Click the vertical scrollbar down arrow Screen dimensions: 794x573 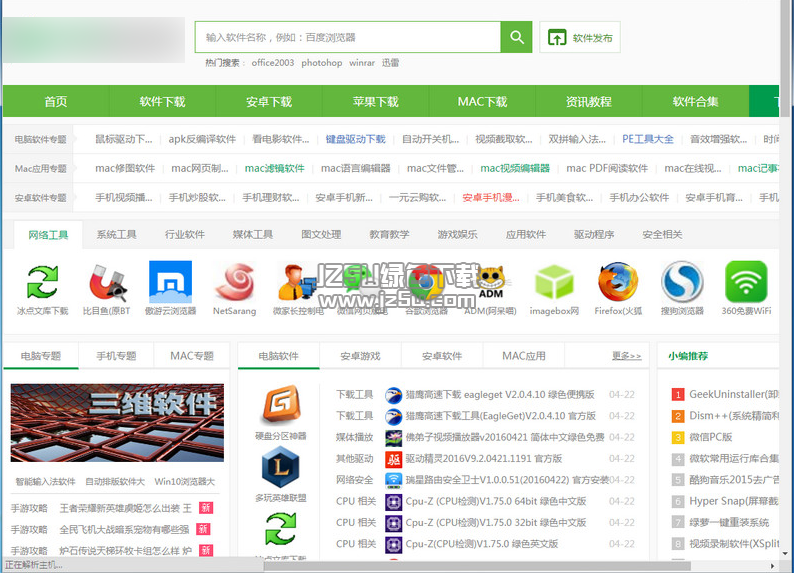[785, 554]
